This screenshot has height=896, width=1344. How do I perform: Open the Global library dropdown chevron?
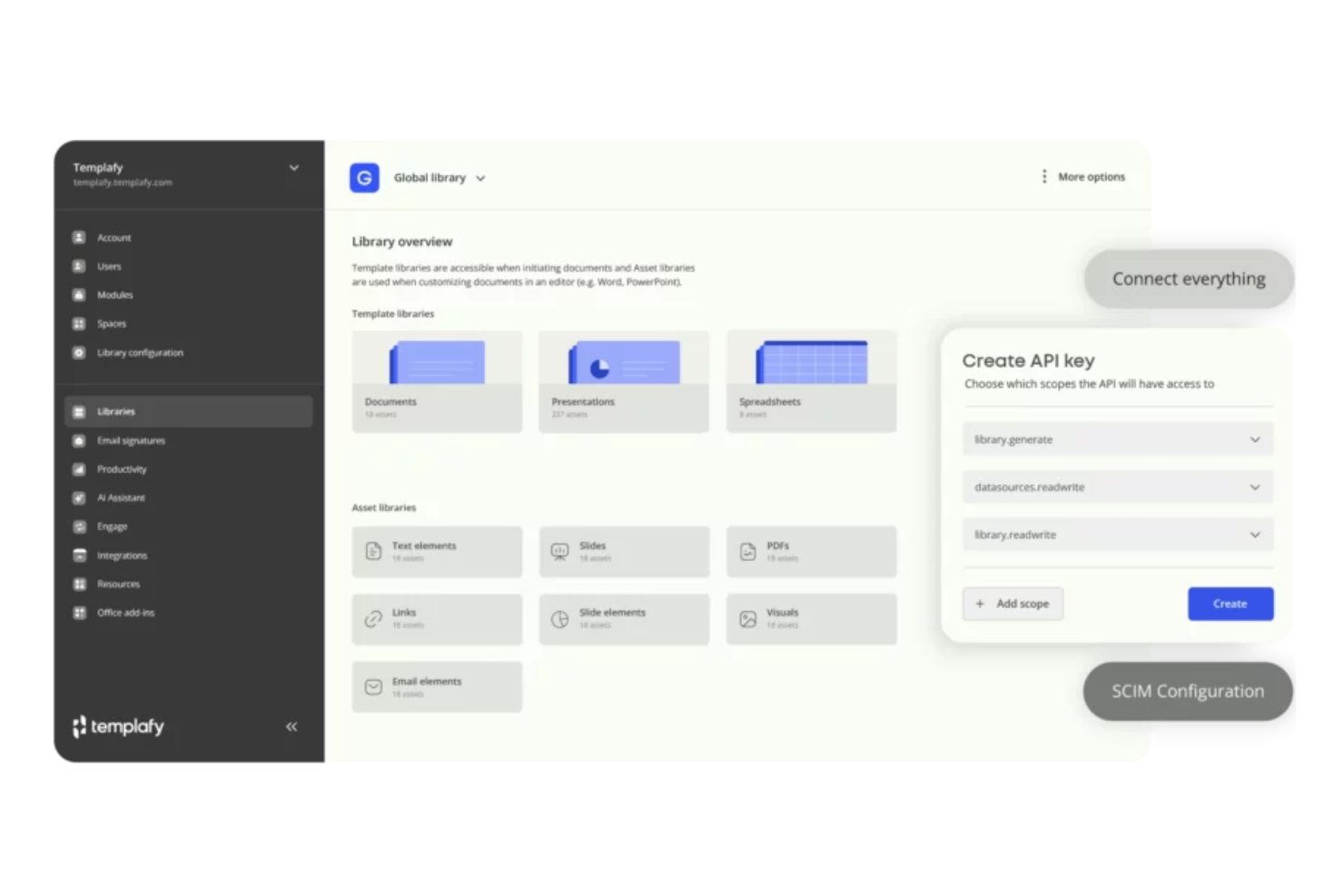(x=480, y=179)
